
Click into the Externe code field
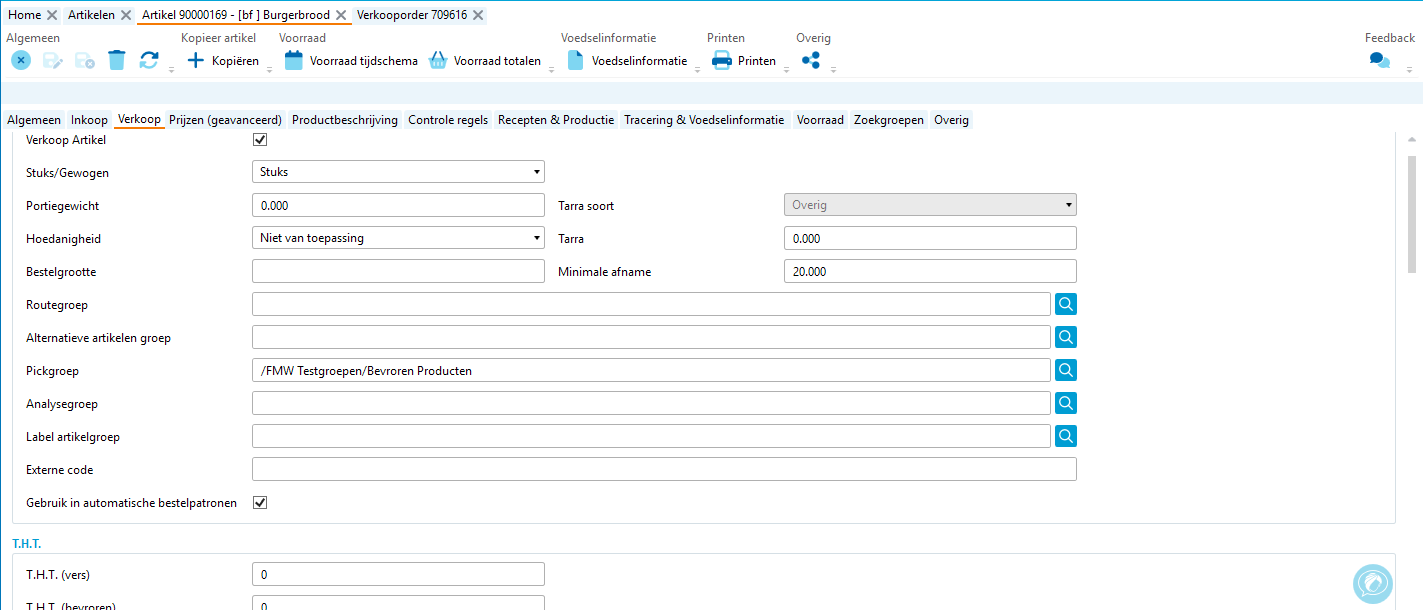point(664,469)
